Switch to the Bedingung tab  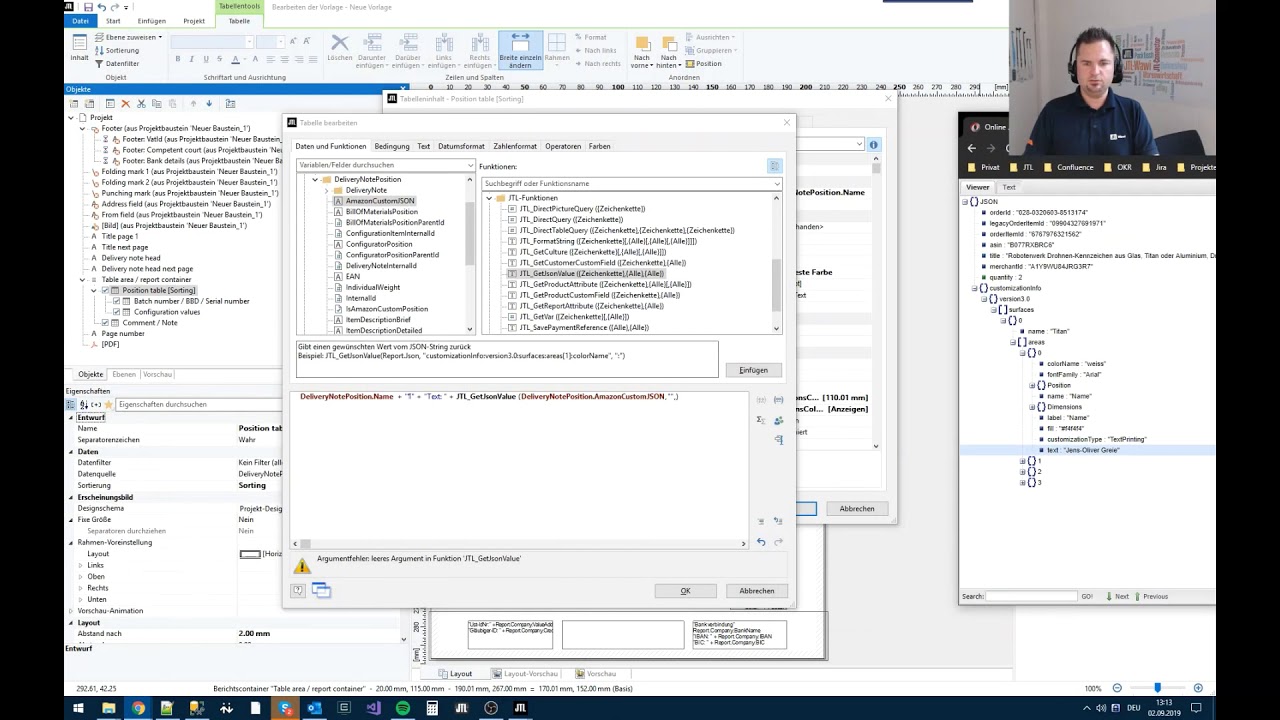(x=392, y=146)
